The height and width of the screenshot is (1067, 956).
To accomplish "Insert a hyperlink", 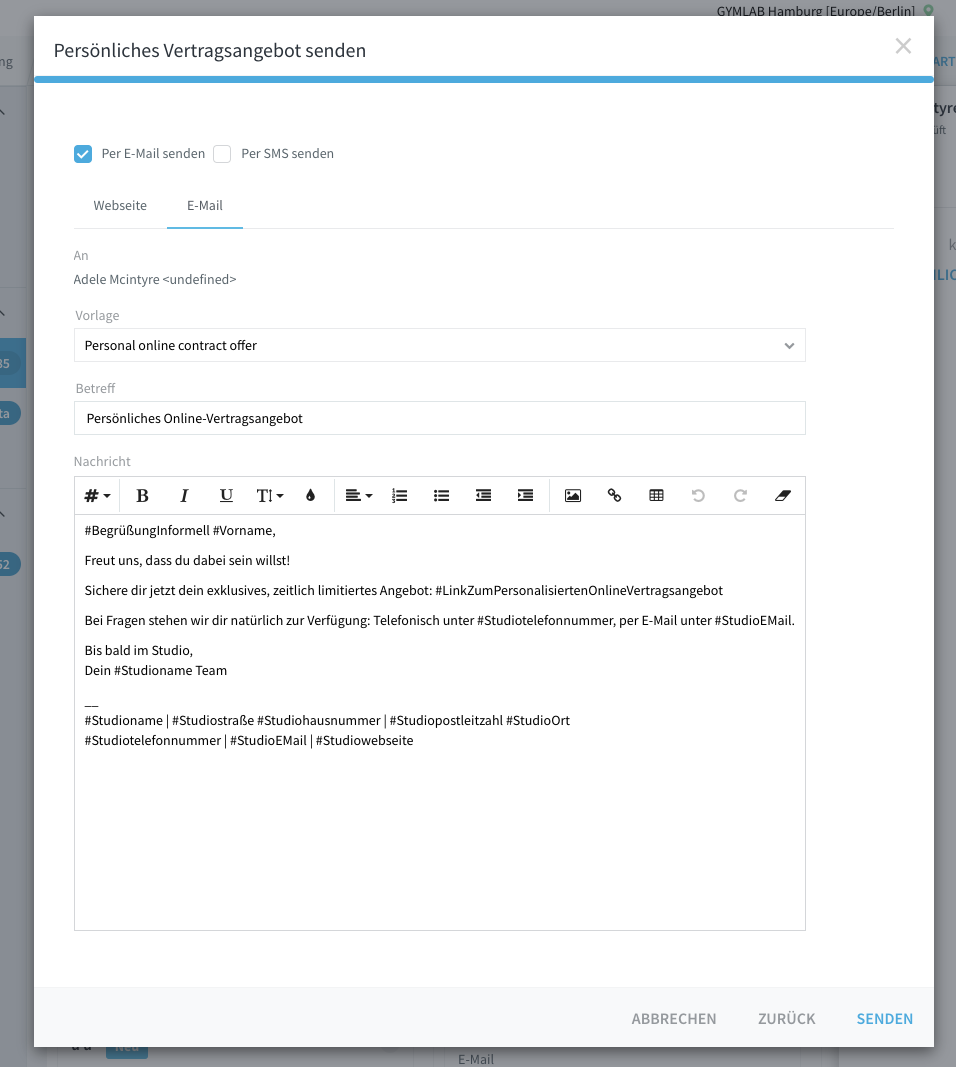I will point(614,495).
